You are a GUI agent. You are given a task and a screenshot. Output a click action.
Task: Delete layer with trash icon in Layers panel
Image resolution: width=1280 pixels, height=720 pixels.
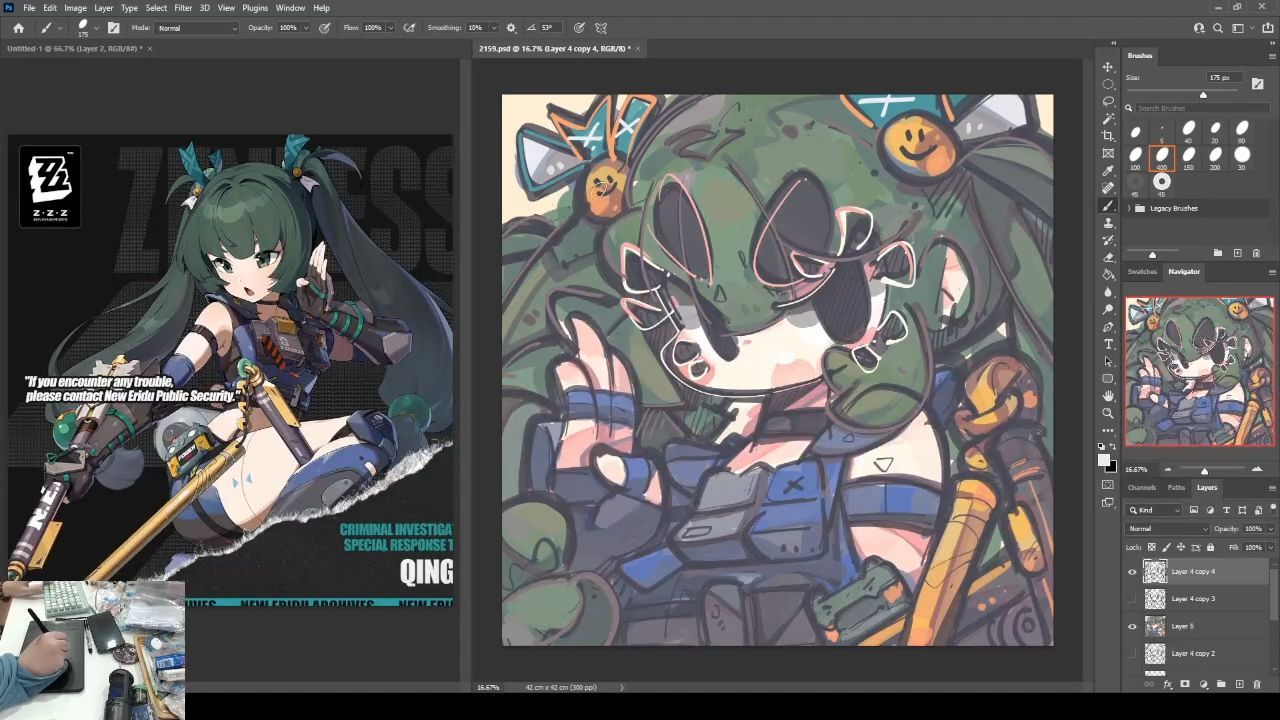pos(1257,684)
